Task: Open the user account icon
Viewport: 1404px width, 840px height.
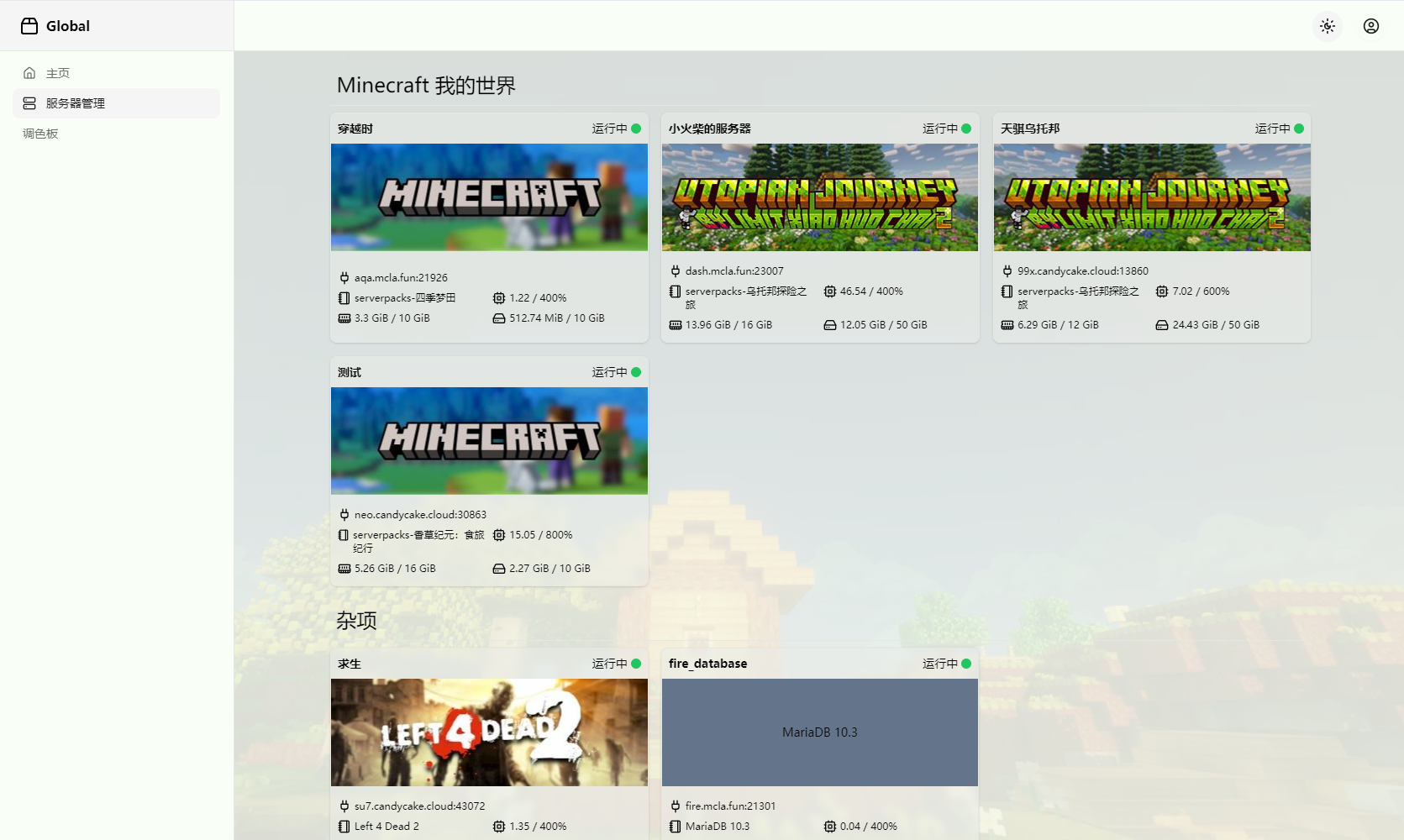Action: pyautogui.click(x=1371, y=26)
